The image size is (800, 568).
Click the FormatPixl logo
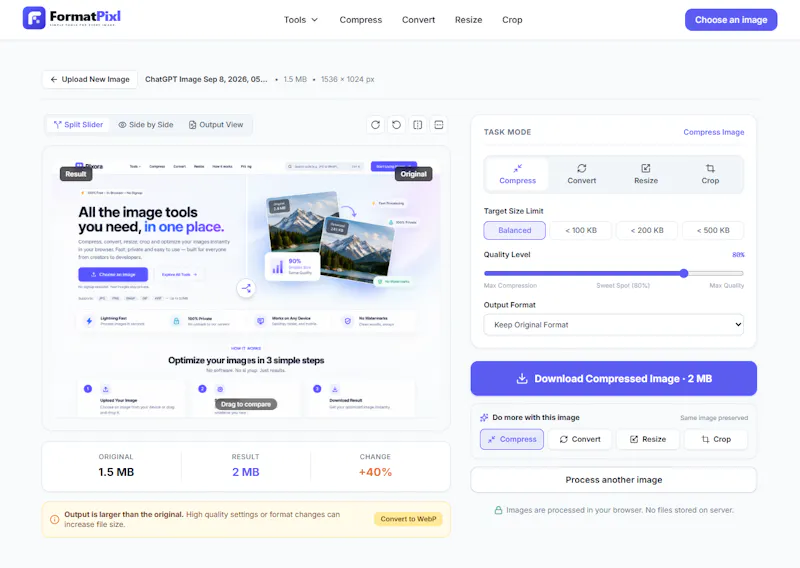coord(72,18)
